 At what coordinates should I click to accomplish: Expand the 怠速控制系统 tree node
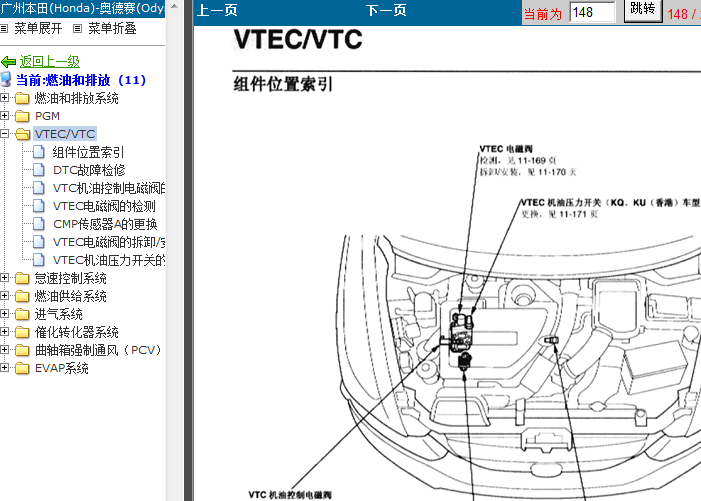pyautogui.click(x=4, y=278)
